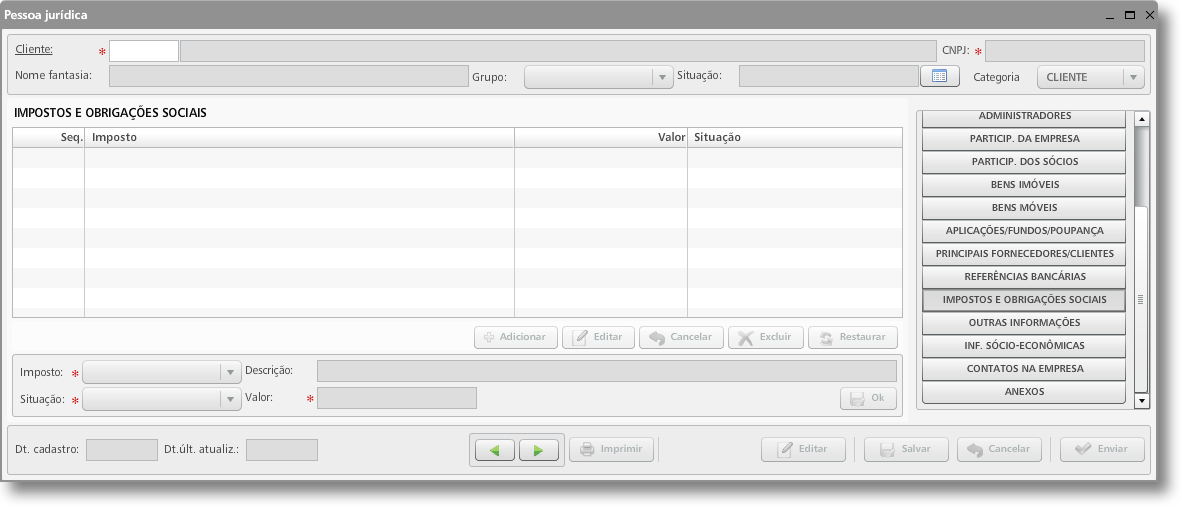Click the Restaurar button
The width and height of the screenshot is (1182, 507).
853,337
